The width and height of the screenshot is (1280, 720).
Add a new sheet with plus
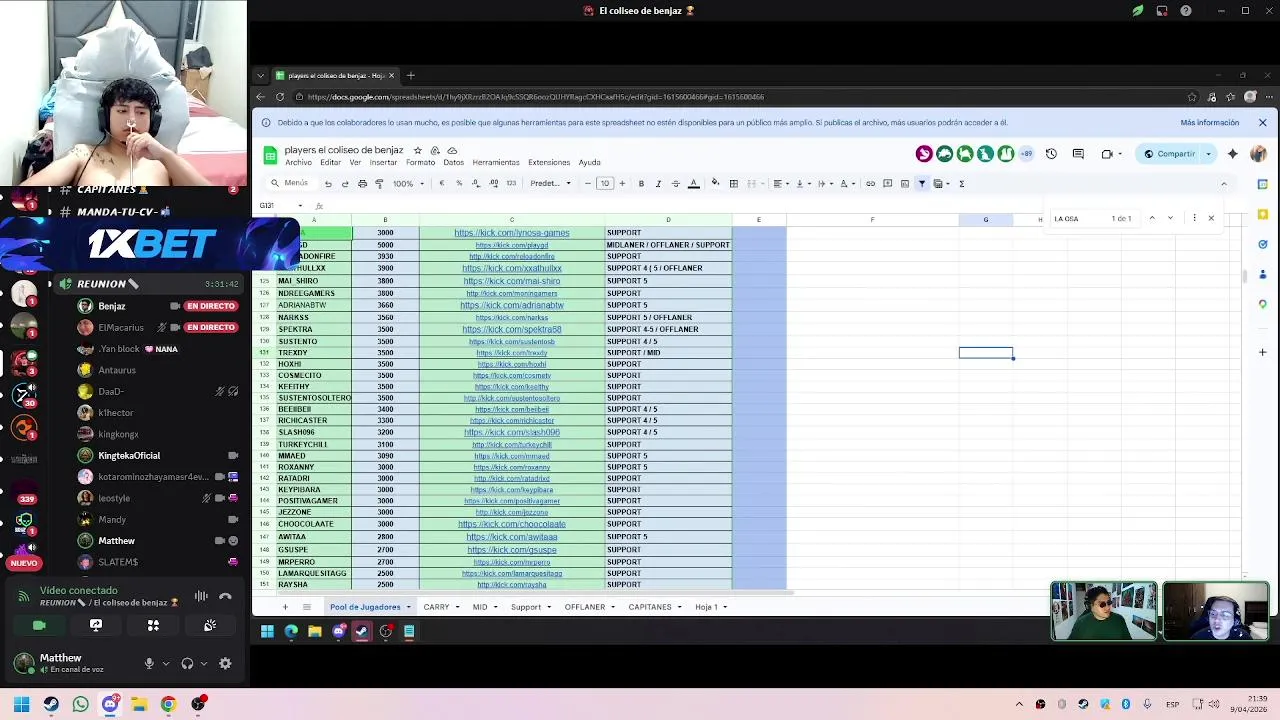(285, 607)
